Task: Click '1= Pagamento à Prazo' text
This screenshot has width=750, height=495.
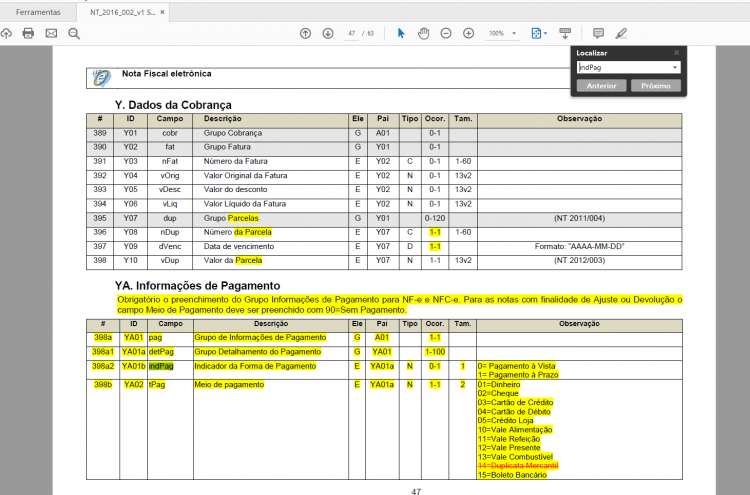Action: (x=518, y=375)
